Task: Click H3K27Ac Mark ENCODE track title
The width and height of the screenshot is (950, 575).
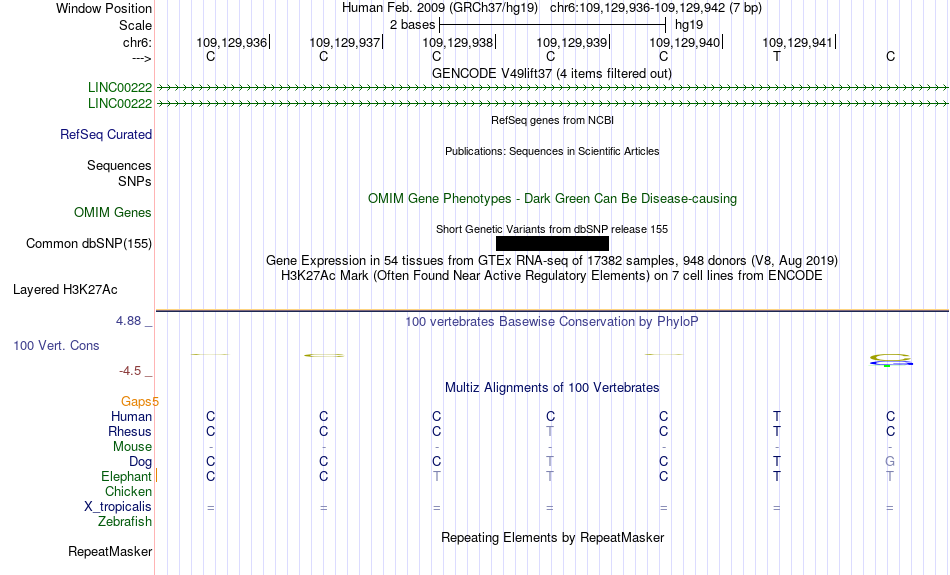Action: pos(552,276)
